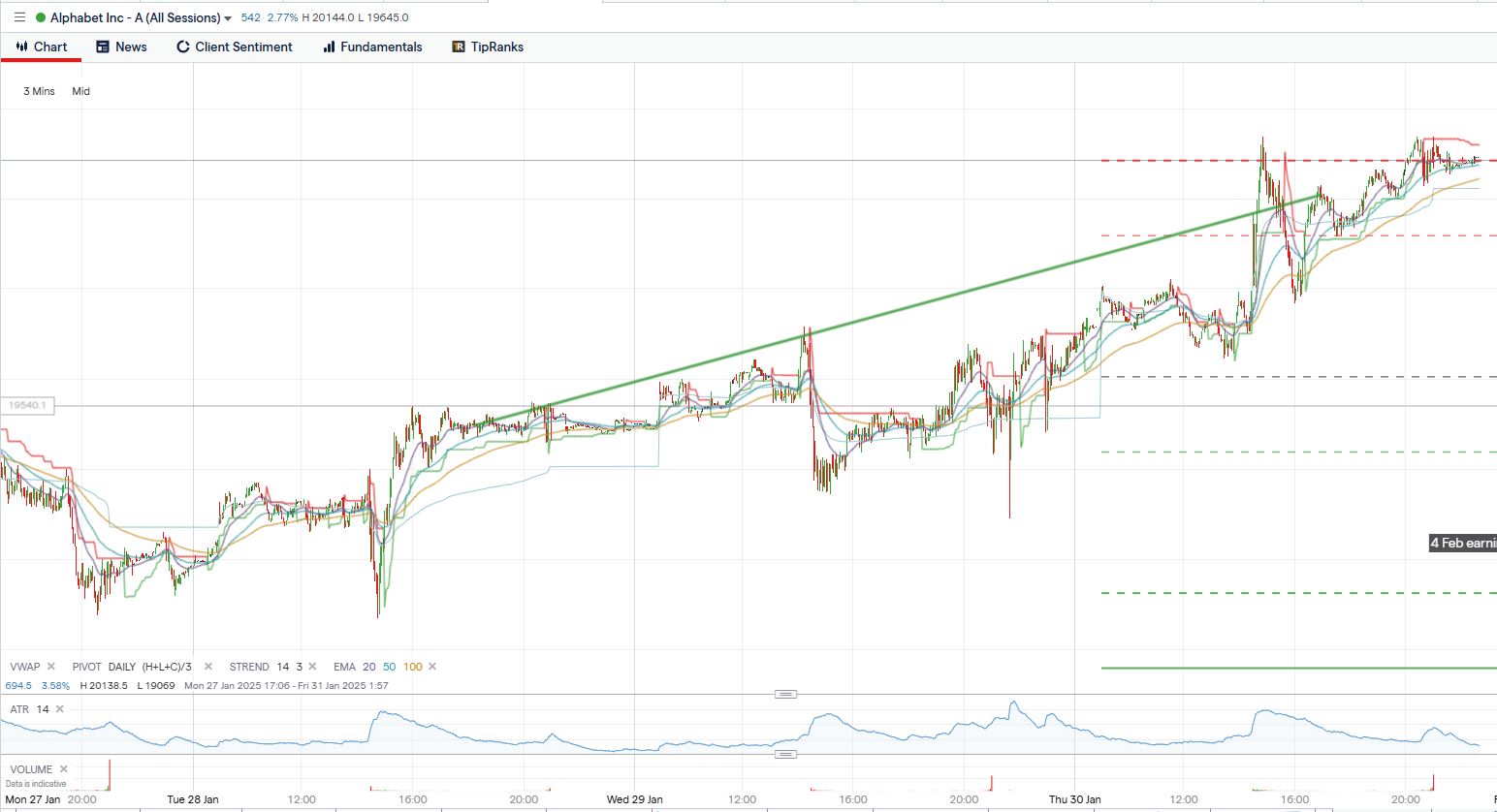Click the 19540.1 price level label
The width and height of the screenshot is (1497, 812).
27,405
